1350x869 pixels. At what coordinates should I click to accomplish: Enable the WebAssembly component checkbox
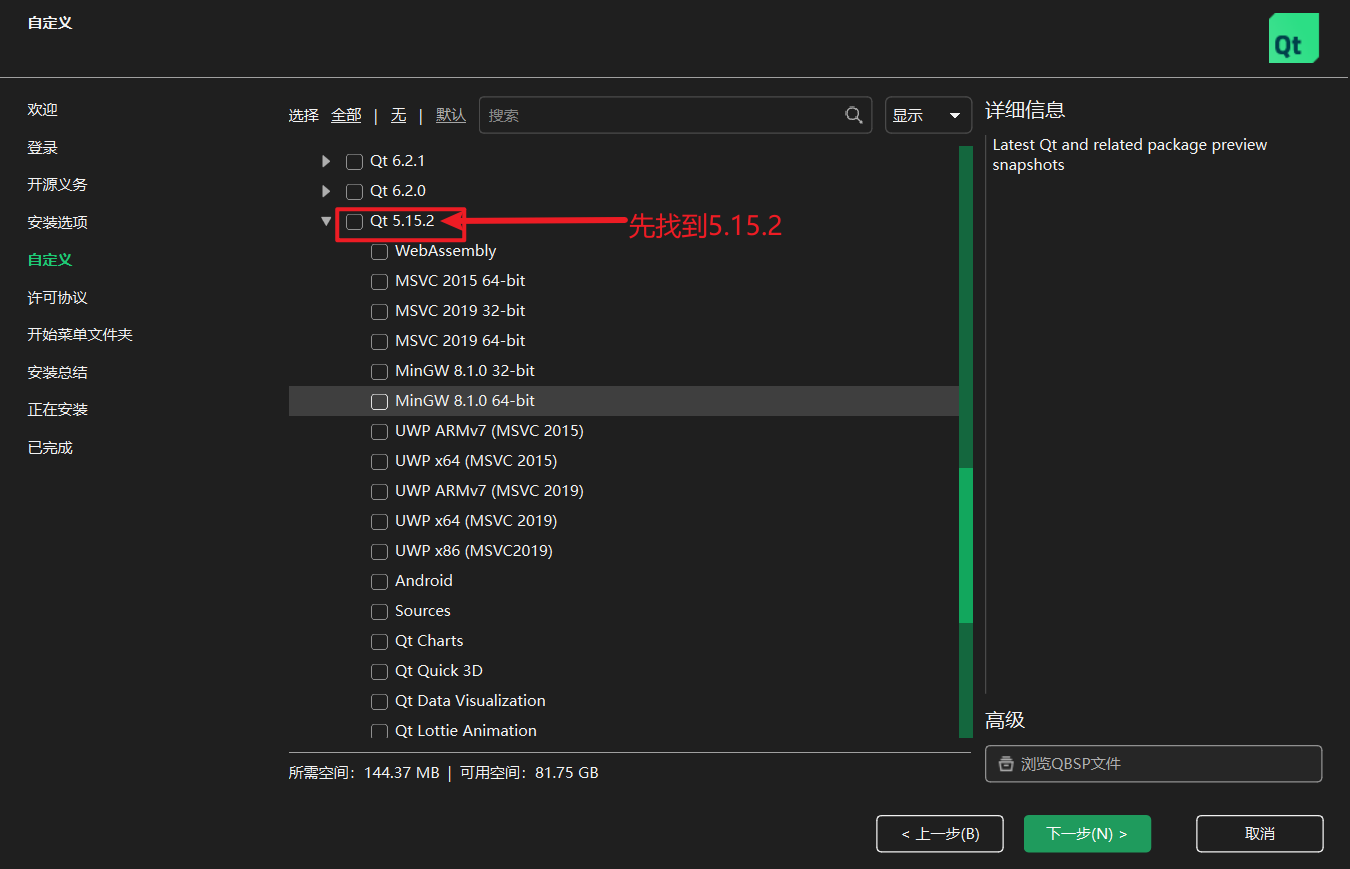pyautogui.click(x=379, y=252)
